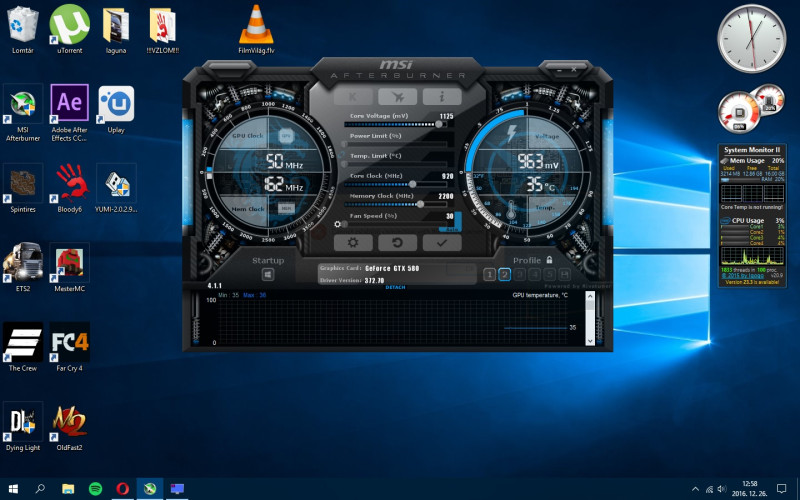Open the Bloody6 shortcut

click(x=69, y=189)
